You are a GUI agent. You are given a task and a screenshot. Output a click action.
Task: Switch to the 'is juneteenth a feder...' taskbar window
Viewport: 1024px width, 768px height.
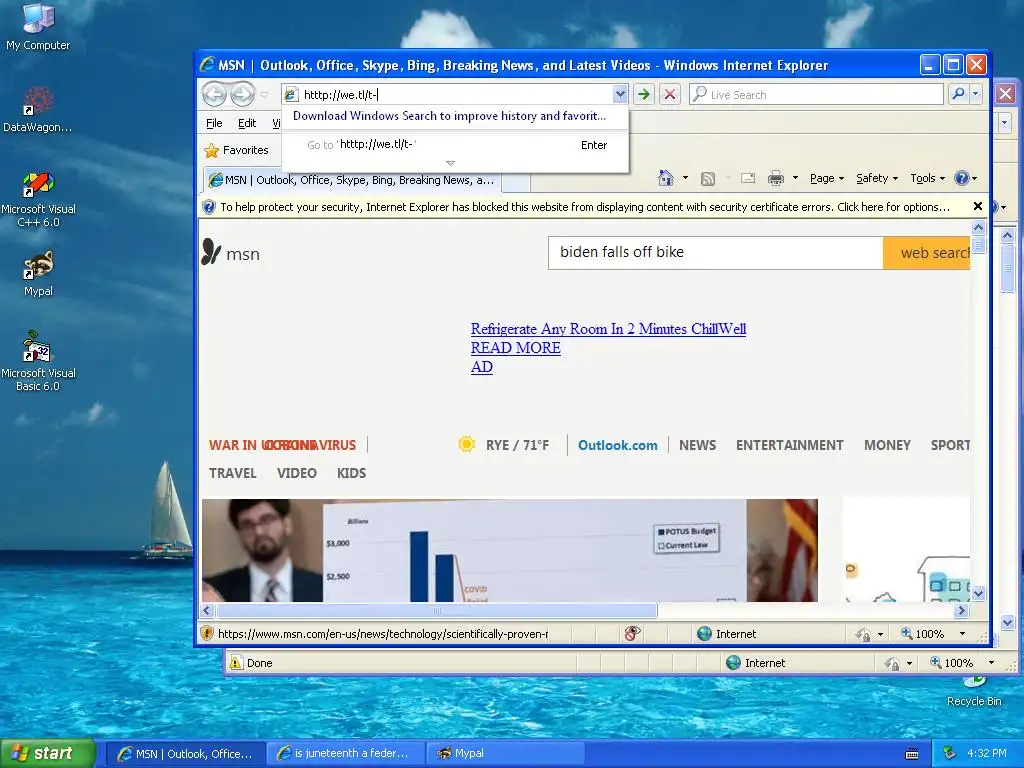(346, 754)
